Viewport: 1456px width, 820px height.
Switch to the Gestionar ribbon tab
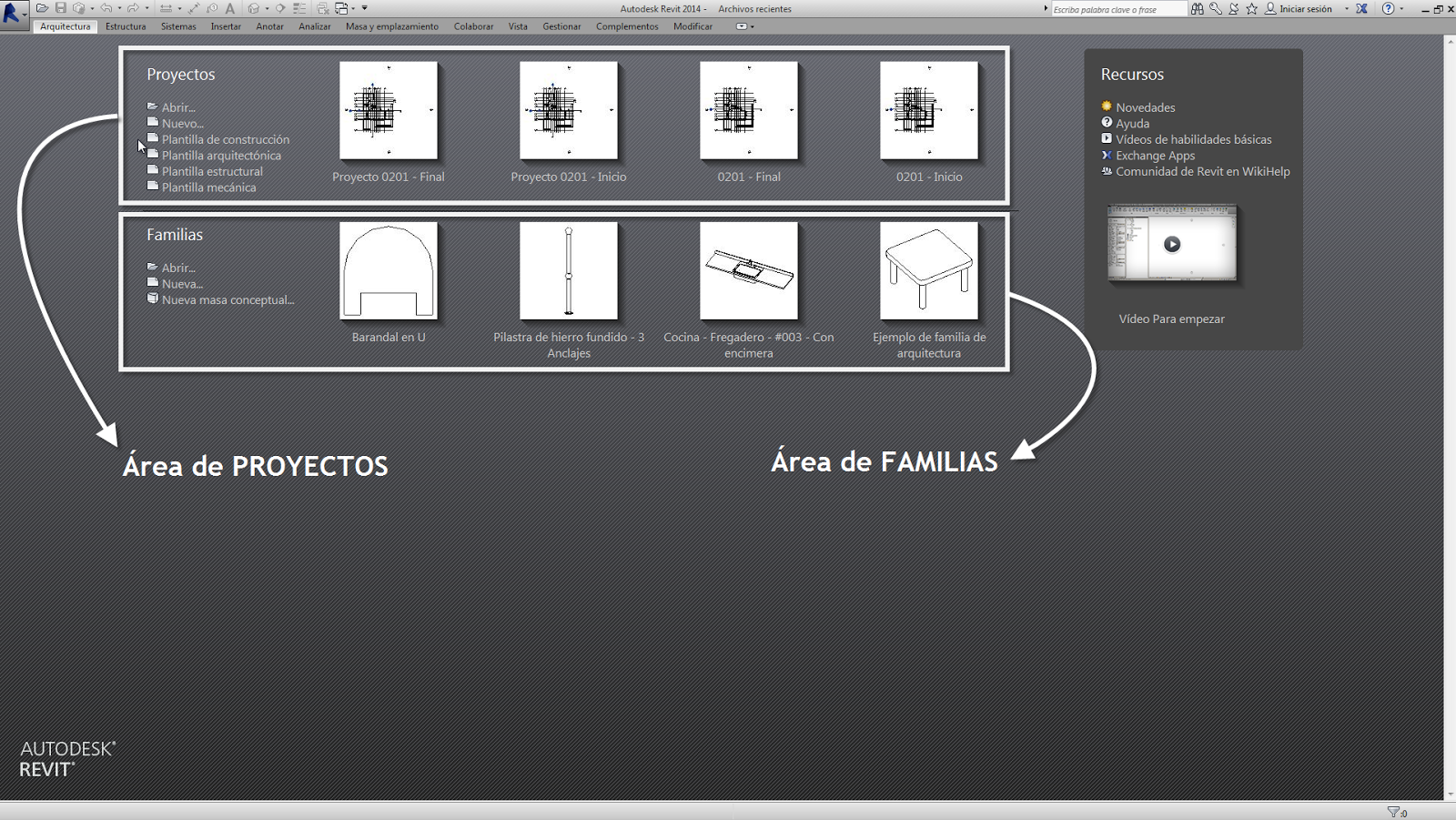561,26
